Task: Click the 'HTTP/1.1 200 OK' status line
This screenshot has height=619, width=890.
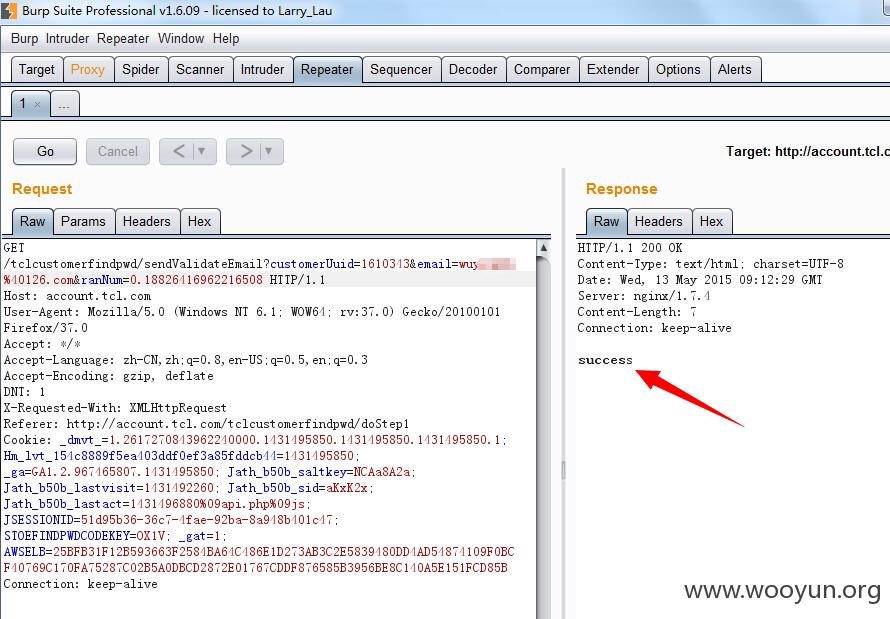Action: (630, 248)
